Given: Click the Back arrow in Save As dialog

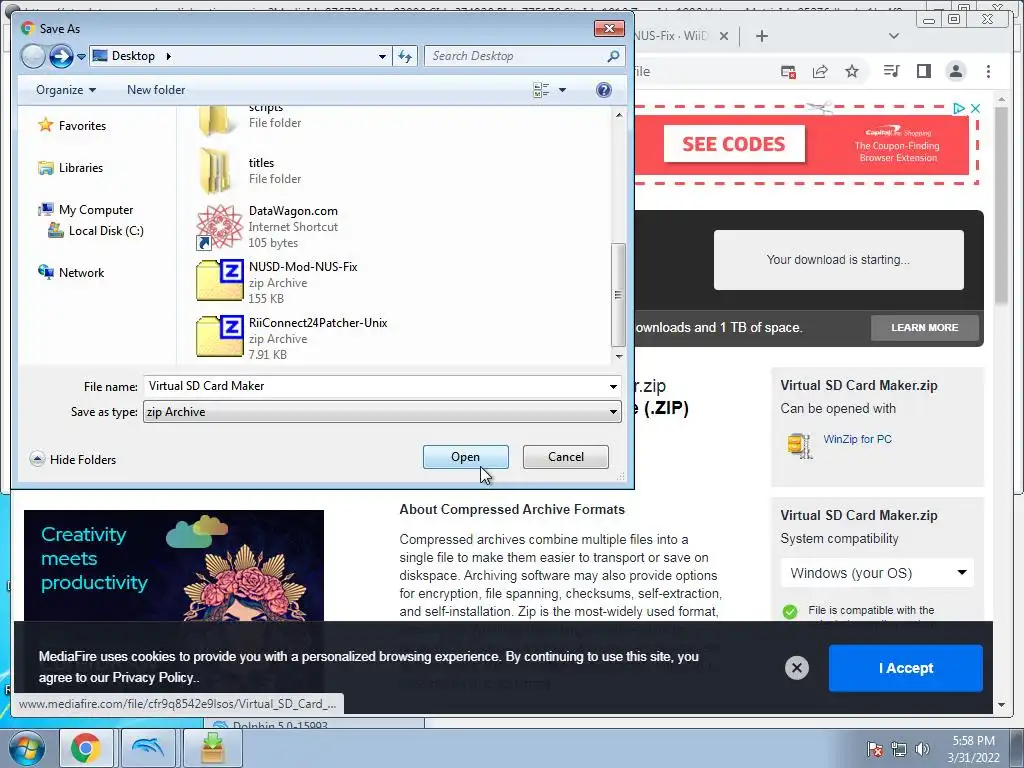Looking at the screenshot, I should tap(33, 56).
